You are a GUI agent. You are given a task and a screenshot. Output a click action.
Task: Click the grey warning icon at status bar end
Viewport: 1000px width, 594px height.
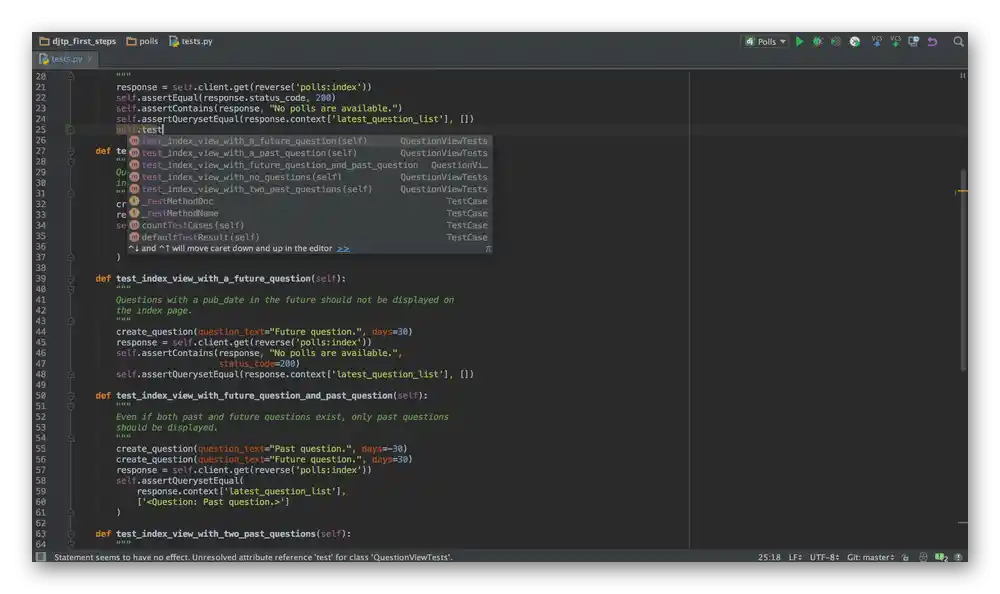click(958, 557)
